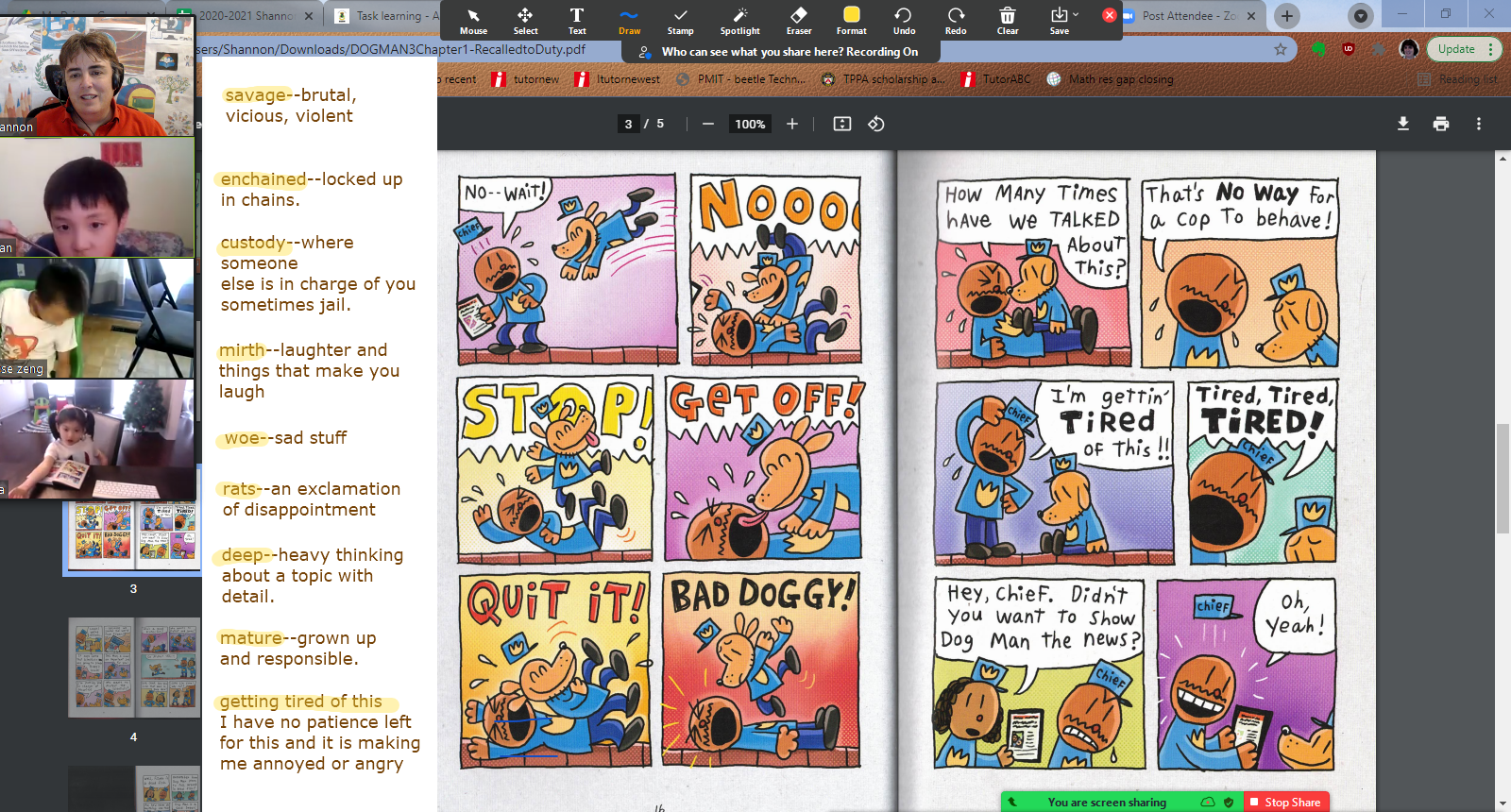Image resolution: width=1511 pixels, height=812 pixels.
Task: Expand the Save options arrow
Action: [x=1076, y=14]
